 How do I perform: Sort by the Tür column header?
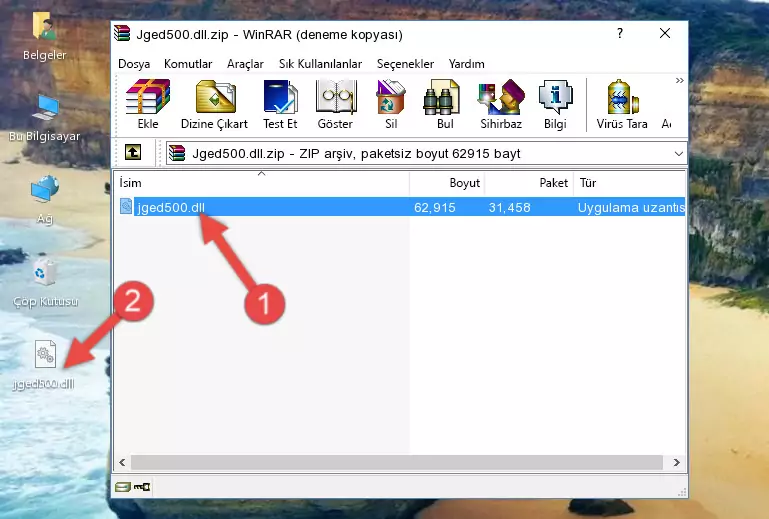(x=629, y=183)
